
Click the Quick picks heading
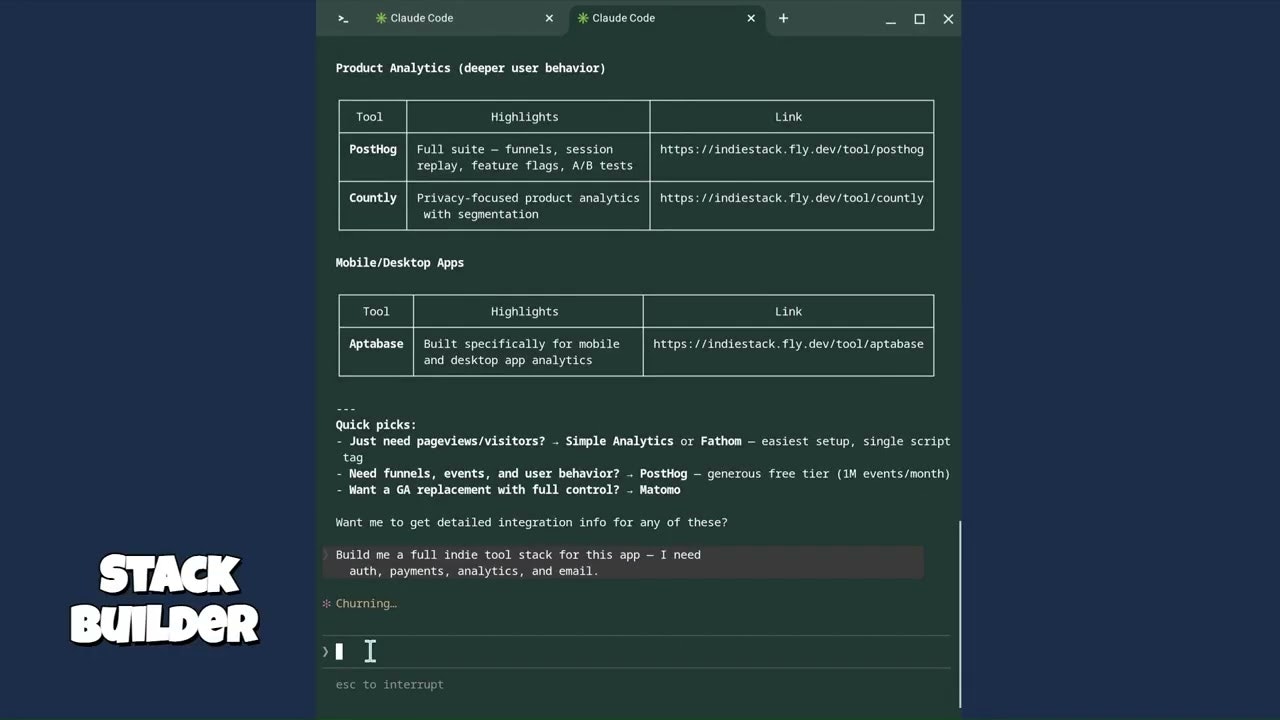(x=375, y=425)
